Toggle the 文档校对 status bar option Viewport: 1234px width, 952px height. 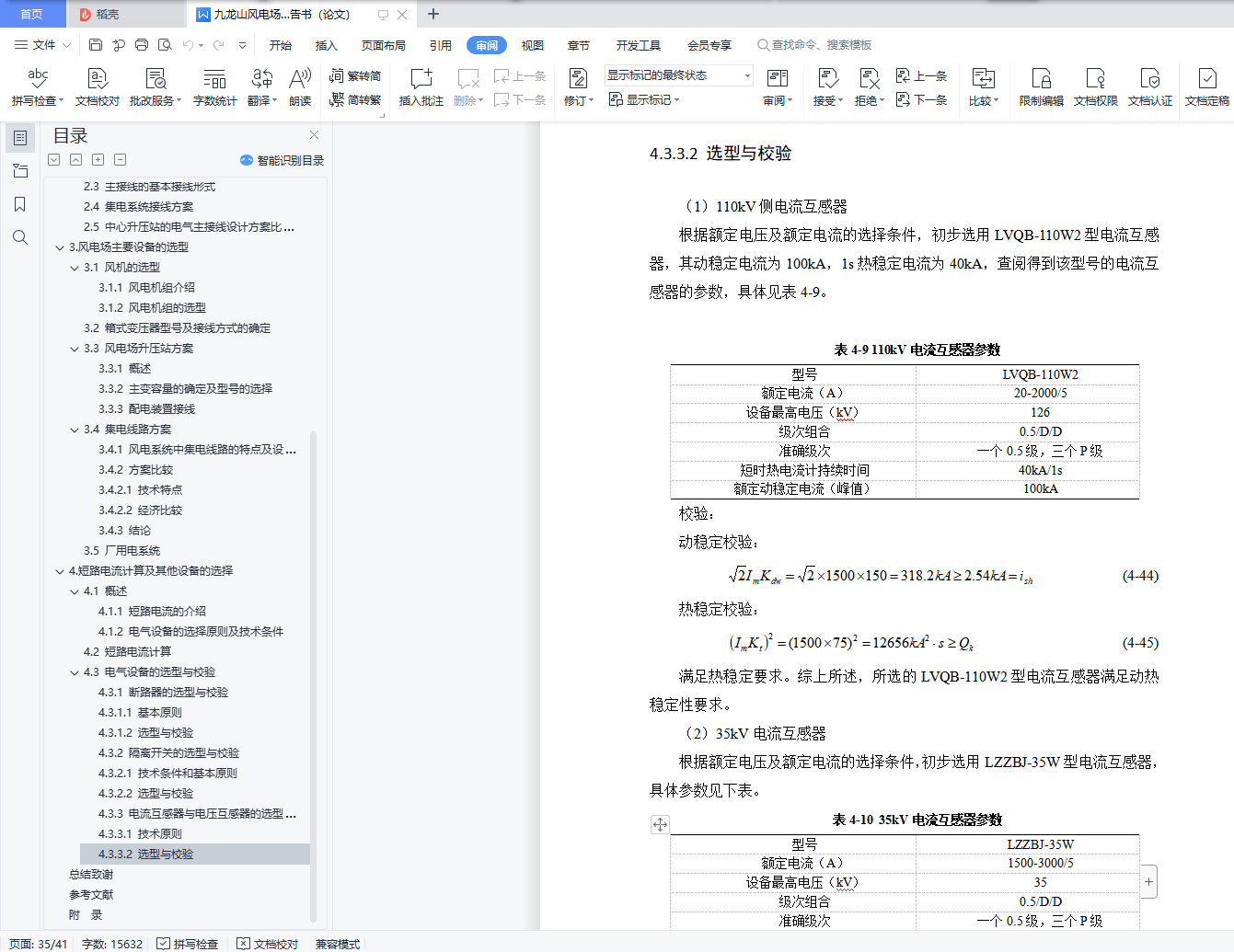click(x=268, y=944)
